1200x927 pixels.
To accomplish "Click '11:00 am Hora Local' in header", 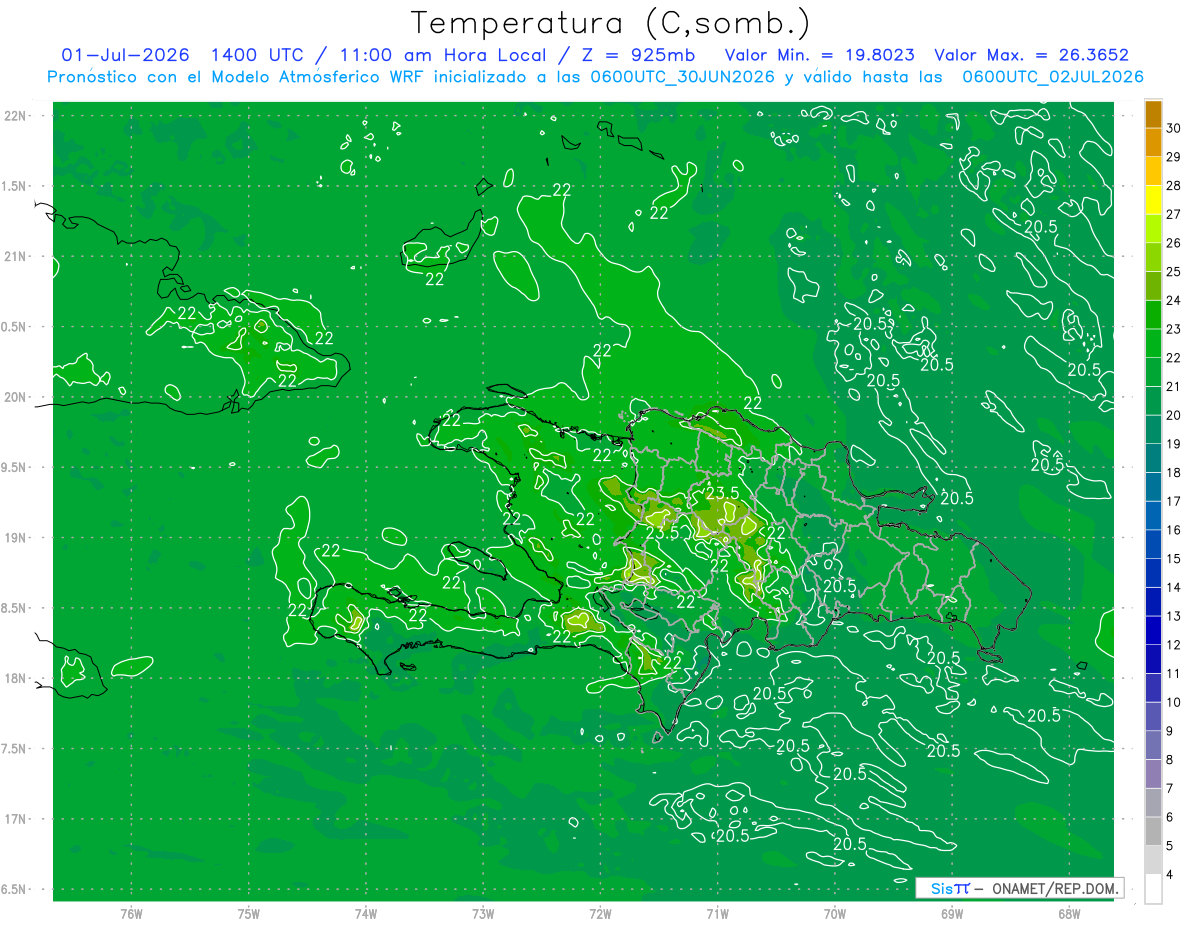I will (443, 55).
